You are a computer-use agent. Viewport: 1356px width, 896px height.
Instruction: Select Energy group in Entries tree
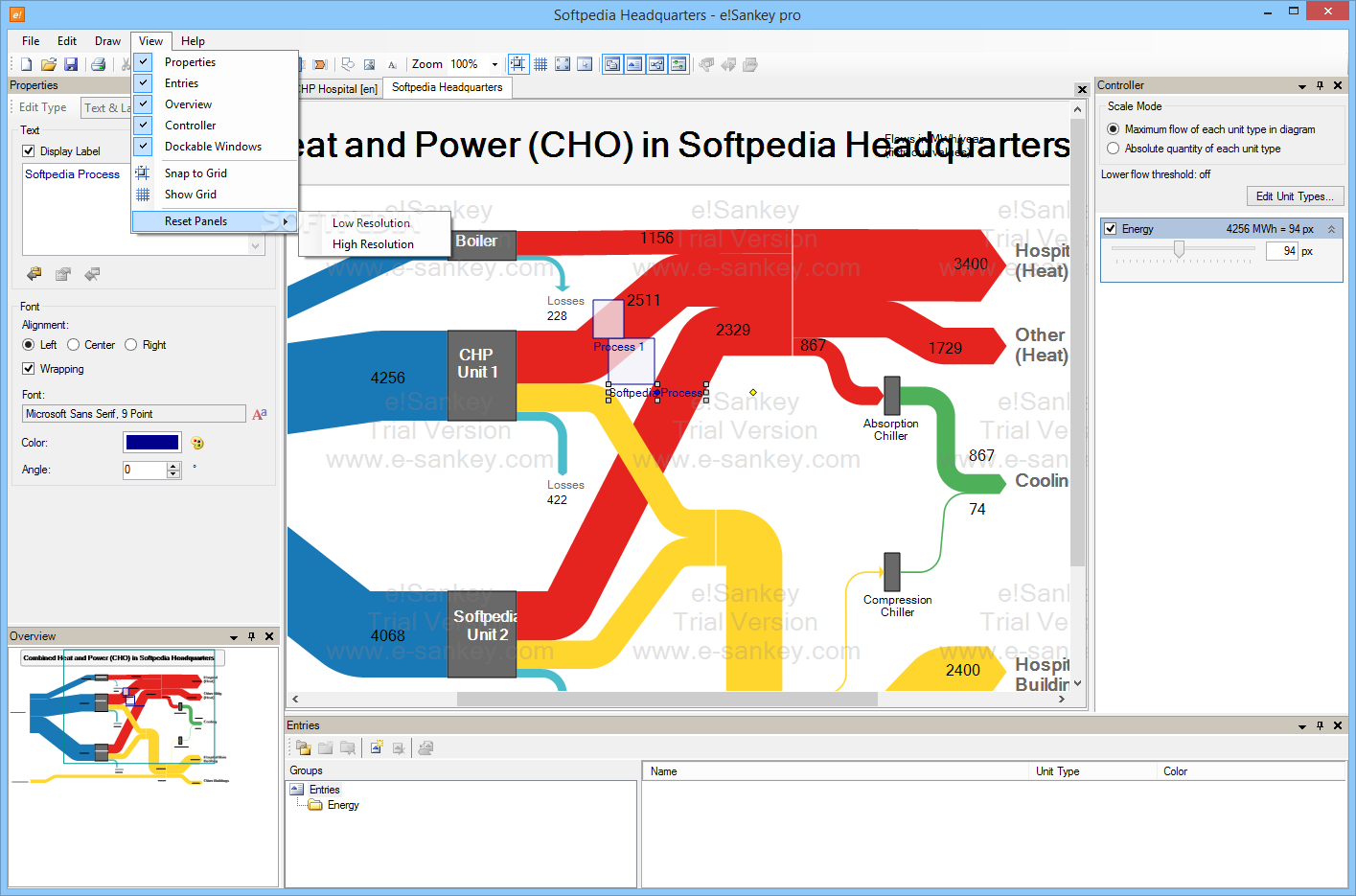tap(343, 805)
